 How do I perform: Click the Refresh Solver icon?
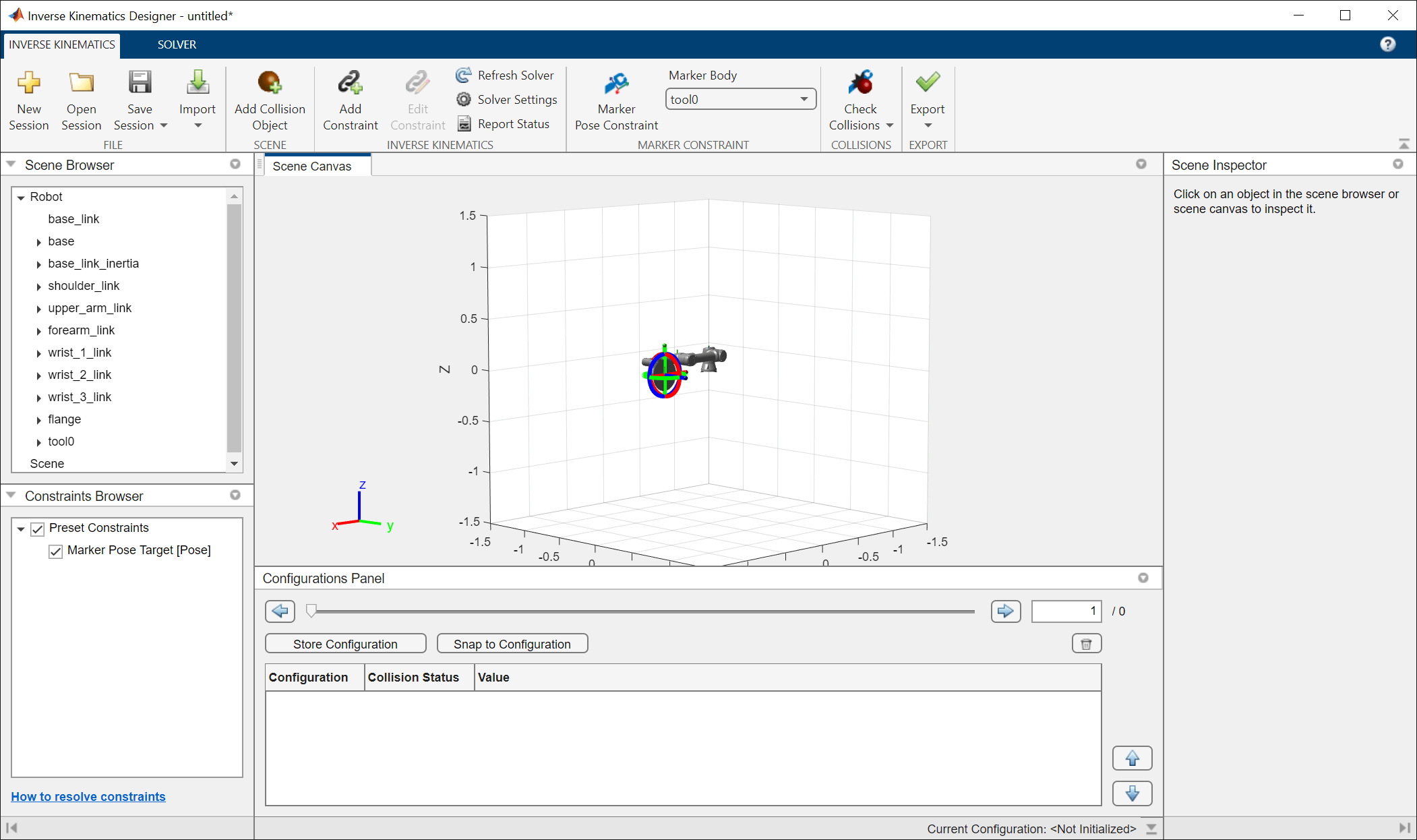(464, 75)
